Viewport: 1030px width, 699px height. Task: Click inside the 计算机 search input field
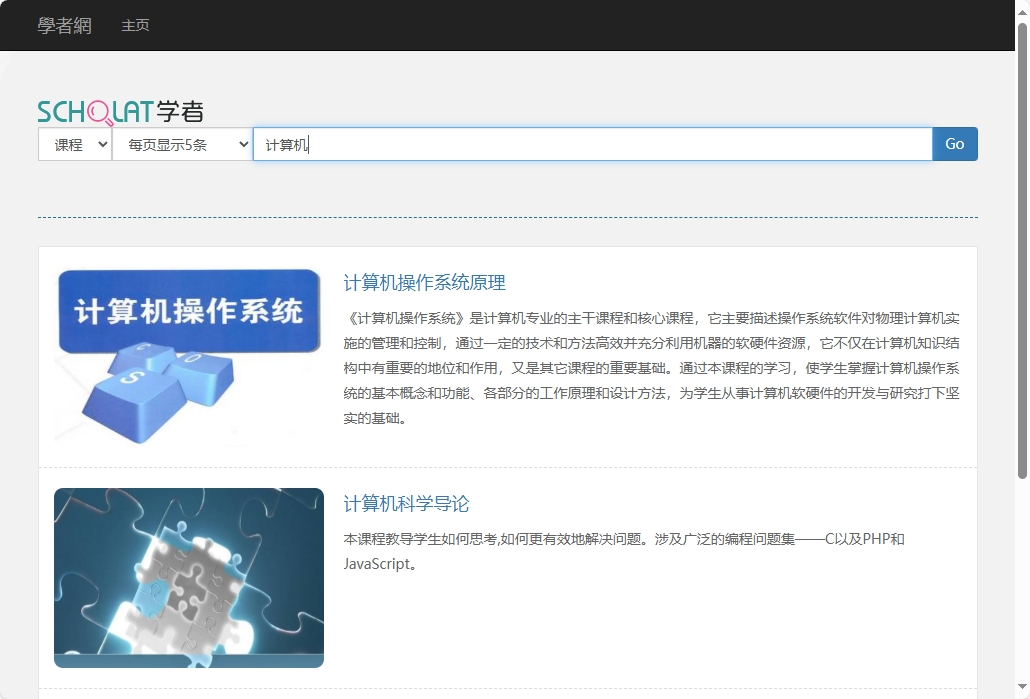[x=590, y=144]
